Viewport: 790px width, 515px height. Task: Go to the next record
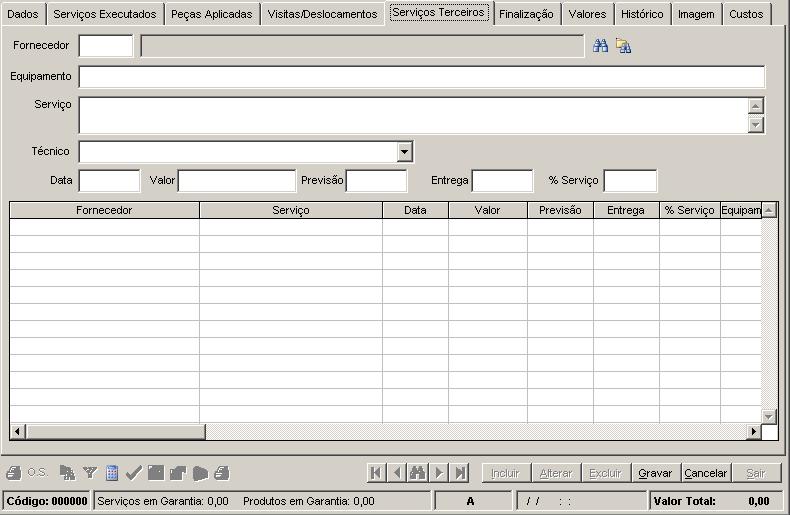pyautogui.click(x=439, y=473)
